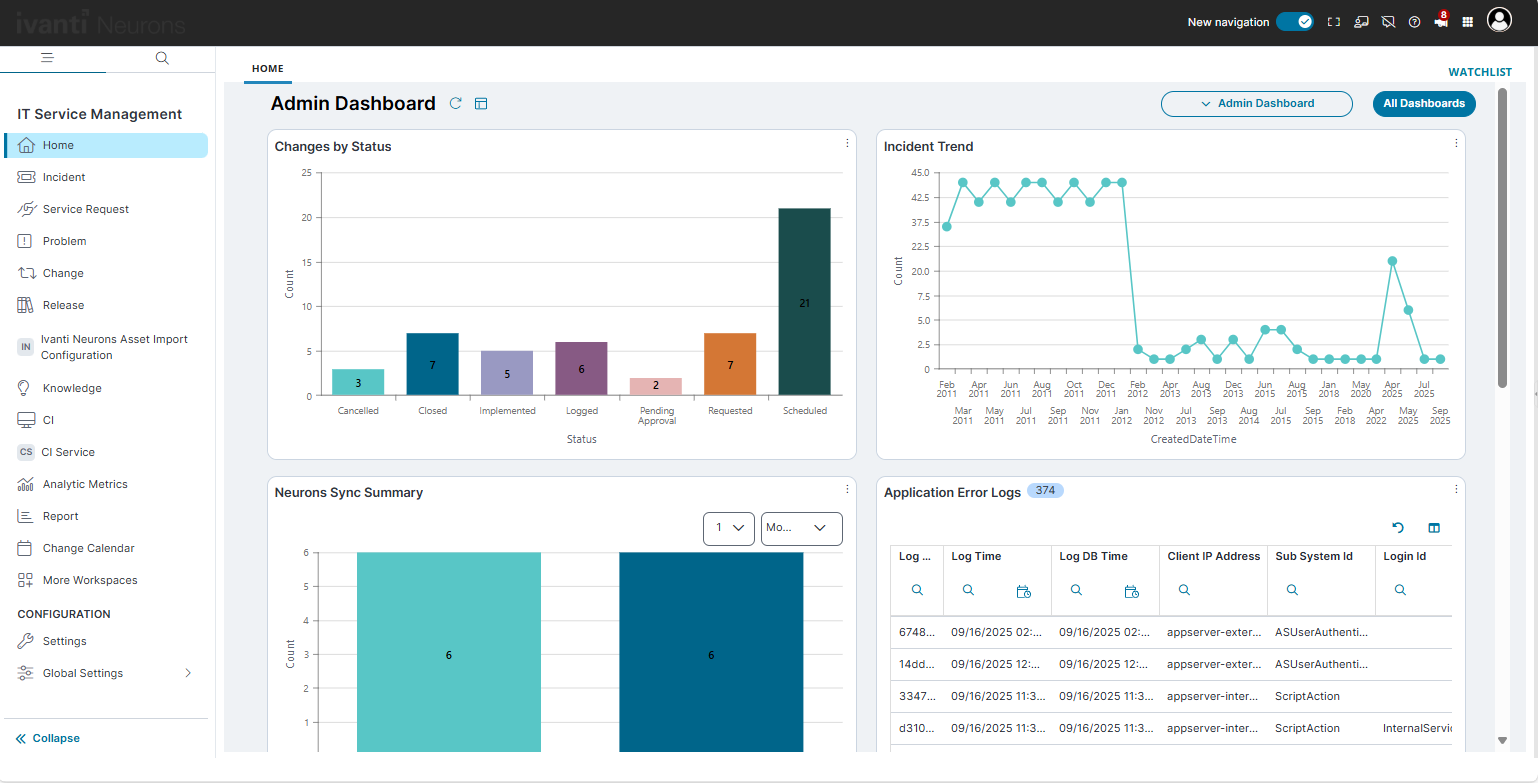Click the user profile avatar
This screenshot has width=1538, height=783.
coord(1499,20)
